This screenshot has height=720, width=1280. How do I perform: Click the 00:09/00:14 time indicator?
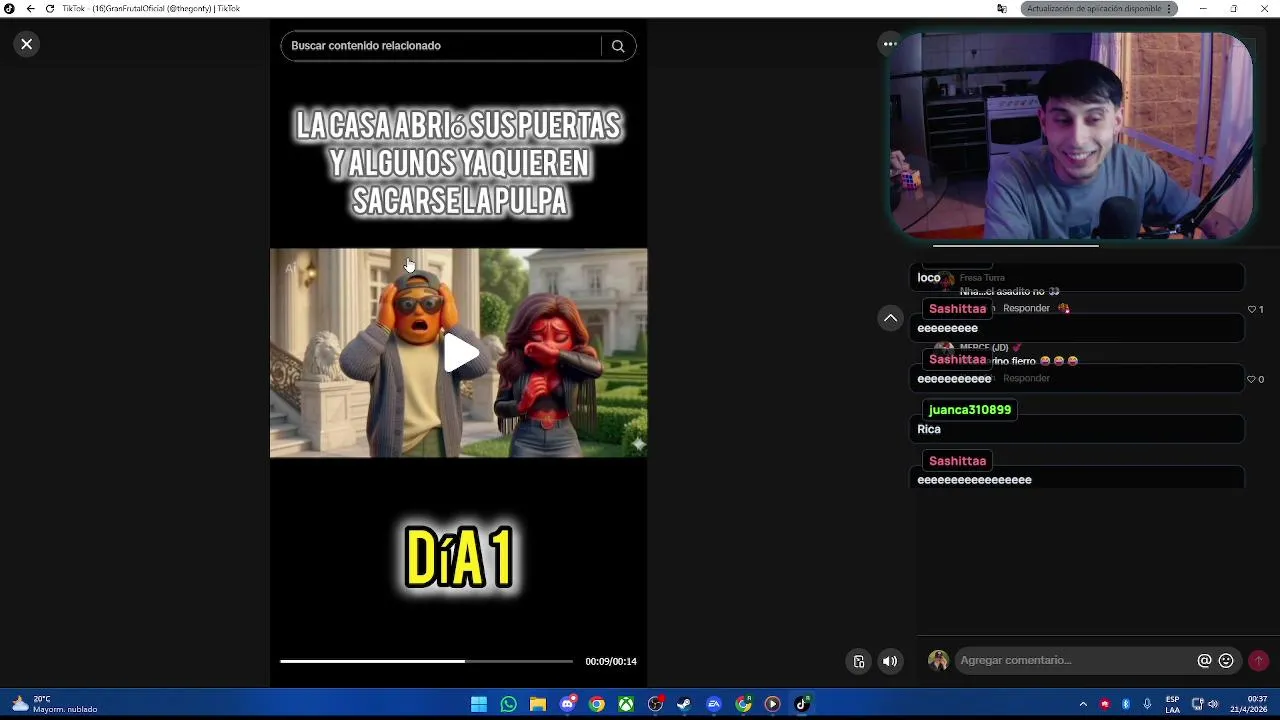click(x=611, y=661)
